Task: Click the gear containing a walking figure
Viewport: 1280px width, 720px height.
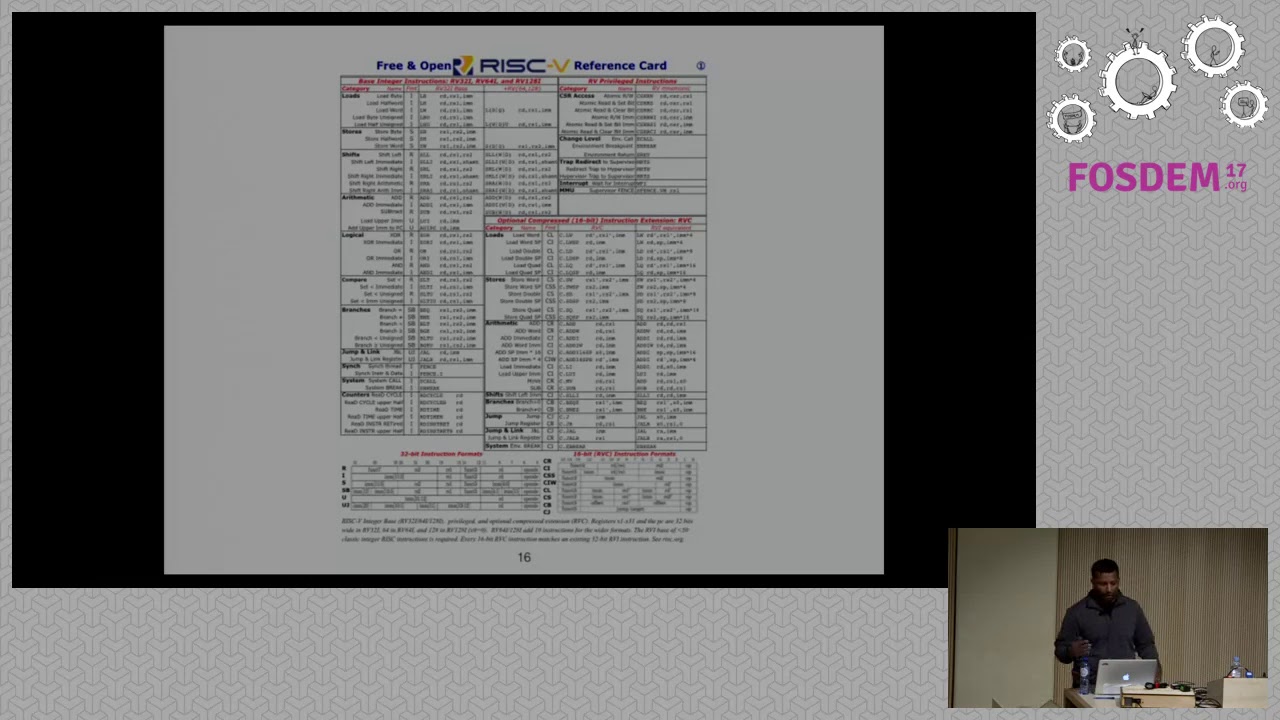Action: point(1213,47)
